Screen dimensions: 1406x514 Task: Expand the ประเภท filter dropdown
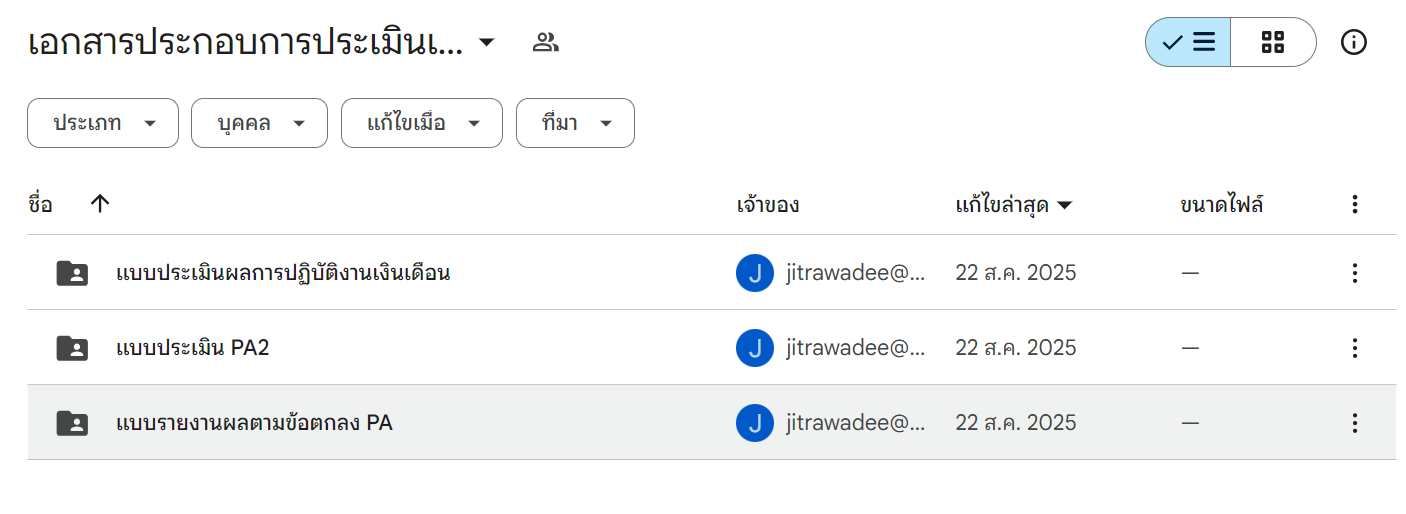tap(103, 123)
